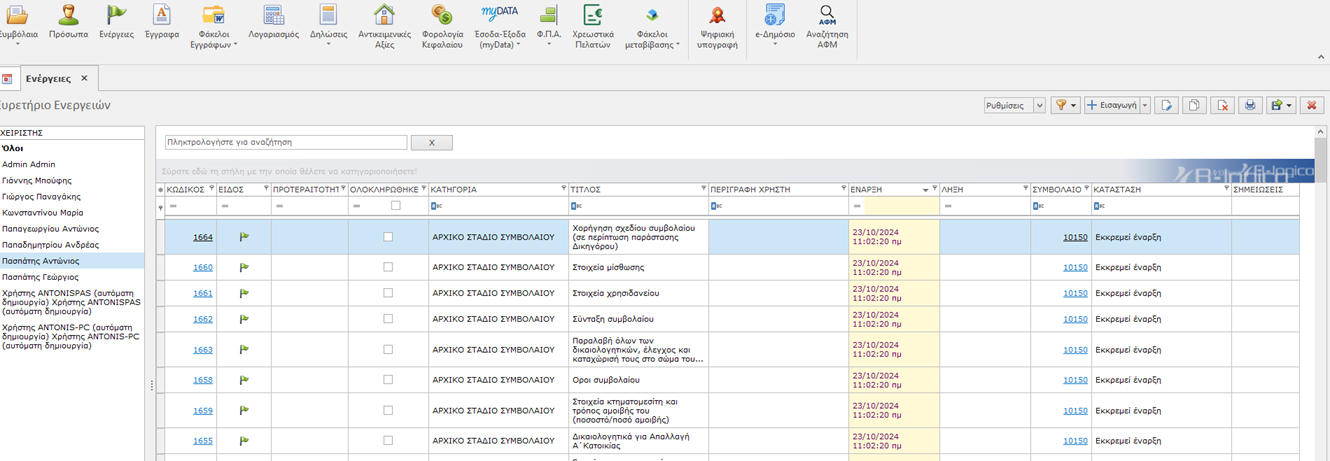Check ΟΛΟΚΛΗΡΩΘΗΚΕ for row 1663
The width and height of the screenshot is (1330, 461).
[x=388, y=350]
